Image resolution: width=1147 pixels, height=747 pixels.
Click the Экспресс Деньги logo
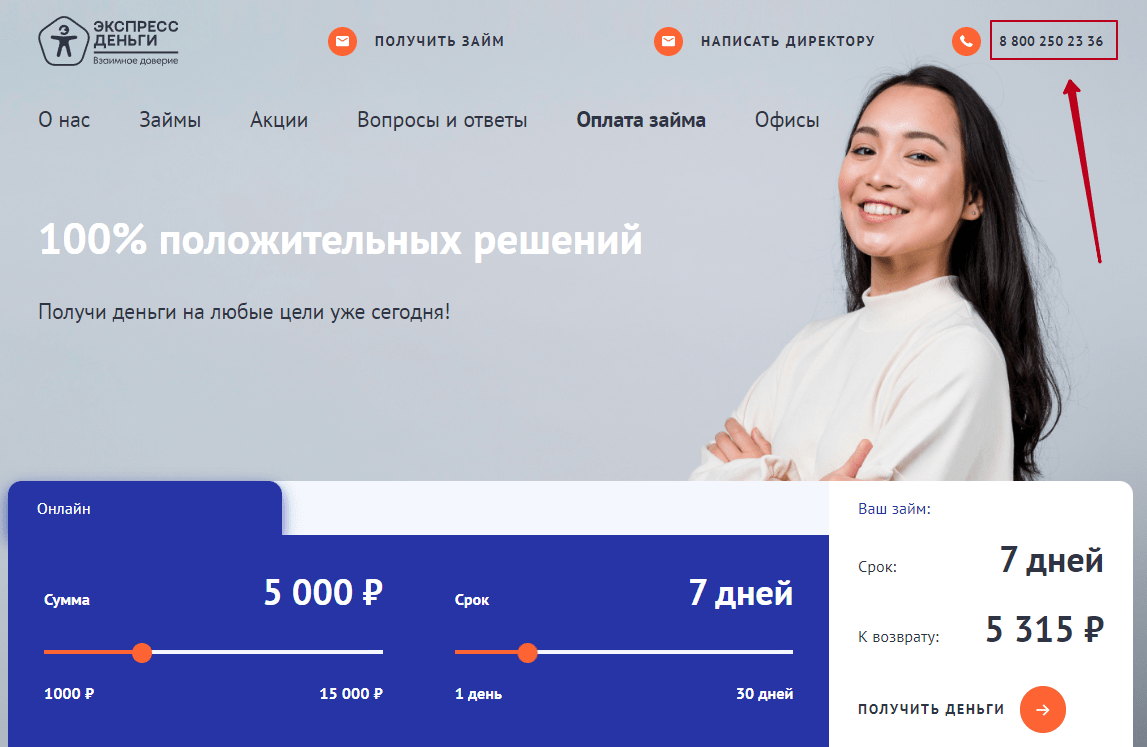(108, 41)
